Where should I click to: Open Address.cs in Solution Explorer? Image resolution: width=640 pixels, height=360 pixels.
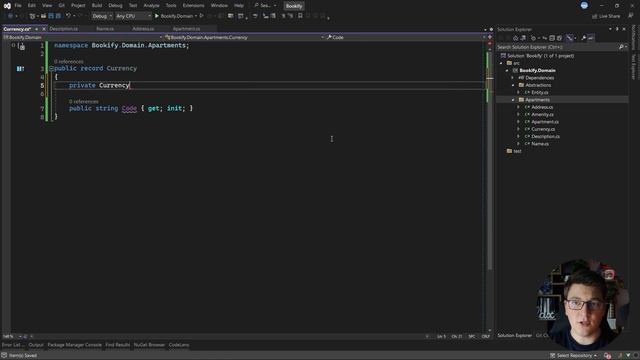542,107
